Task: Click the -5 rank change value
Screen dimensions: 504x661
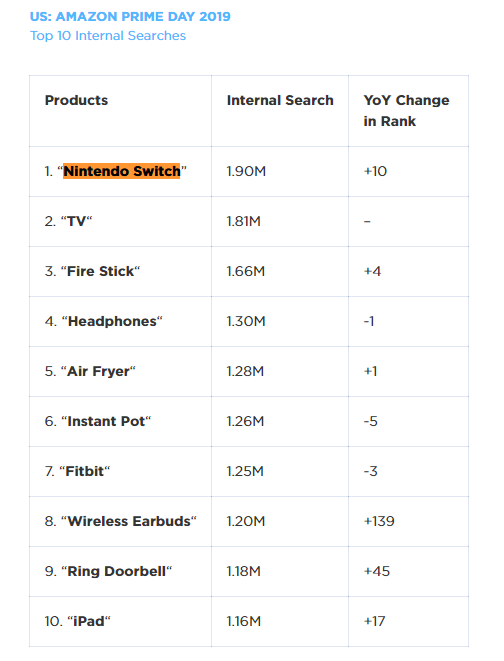Action: 370,421
